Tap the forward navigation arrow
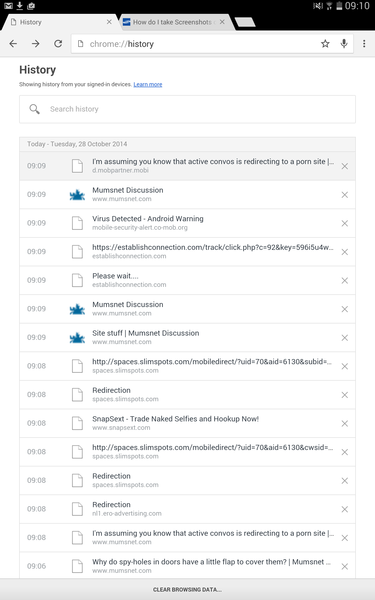 [36, 44]
